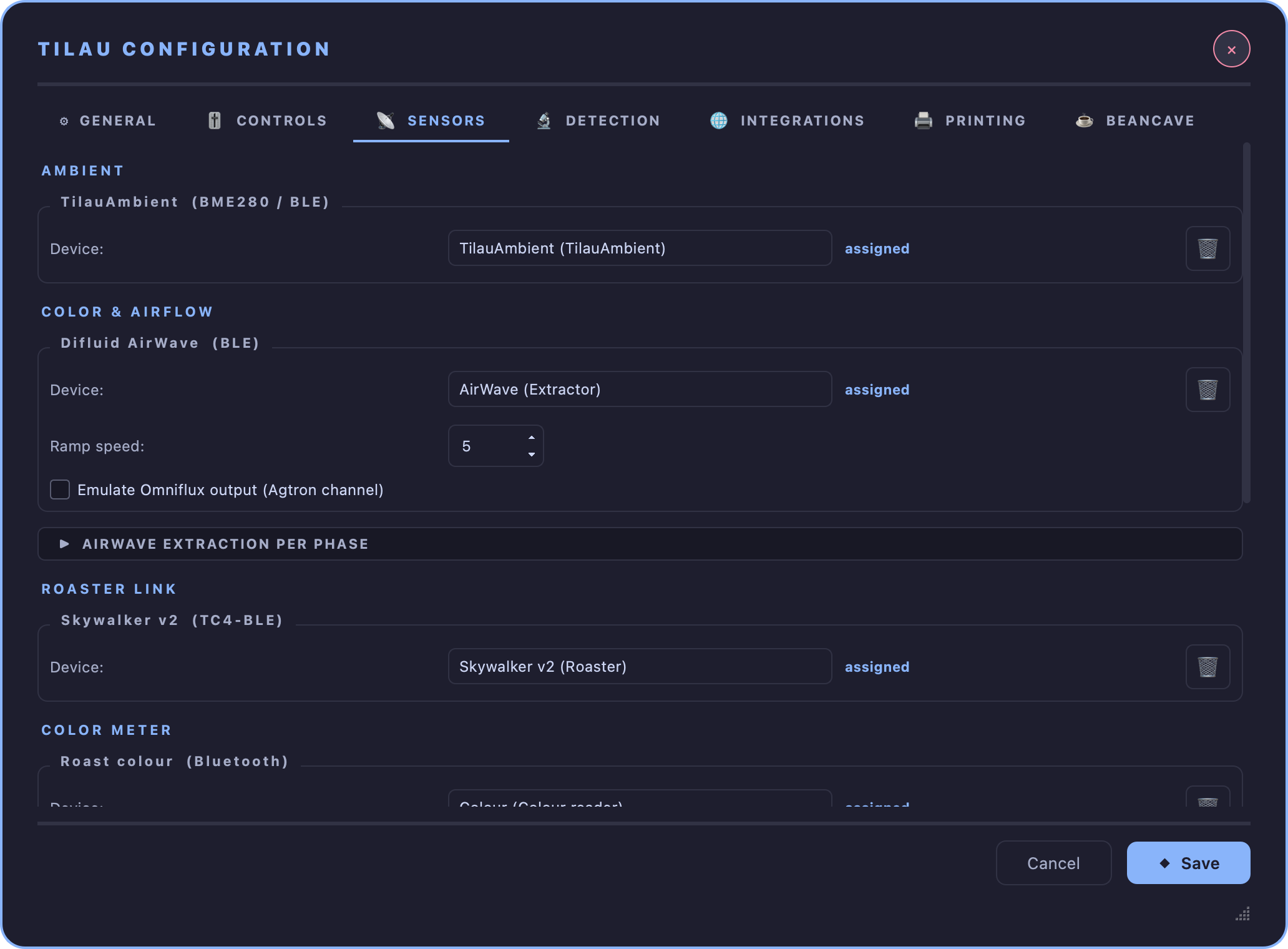The image size is (1288, 949).
Task: Click the 'Ramp speed:' label
Action: tap(97, 446)
